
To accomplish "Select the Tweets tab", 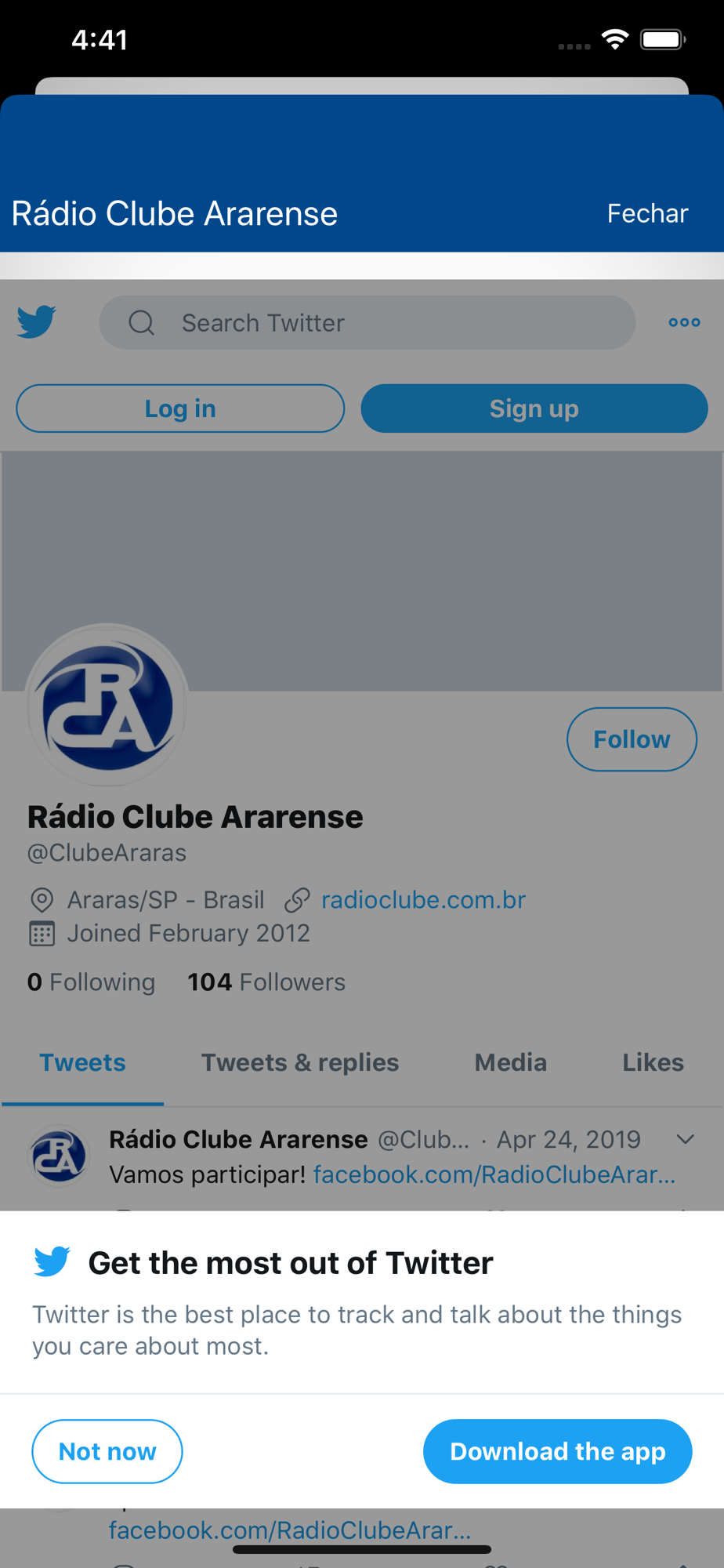I will click(x=82, y=1062).
